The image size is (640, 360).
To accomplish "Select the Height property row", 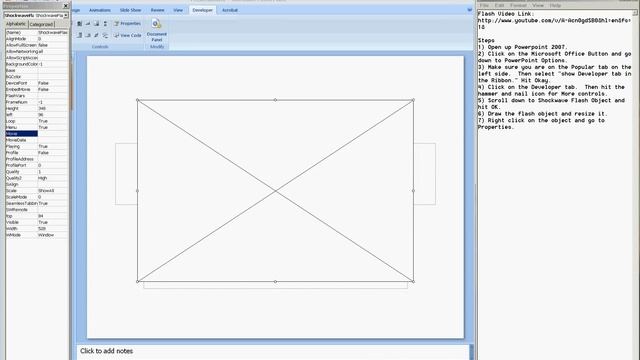I will click(x=37, y=108).
